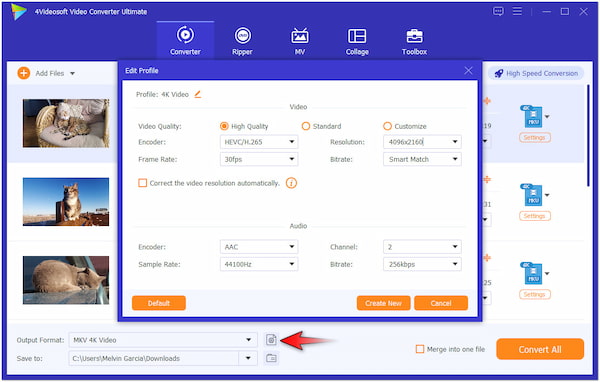Open the Toolbox tab
Screen dimensions: 600x382
[x=414, y=41]
